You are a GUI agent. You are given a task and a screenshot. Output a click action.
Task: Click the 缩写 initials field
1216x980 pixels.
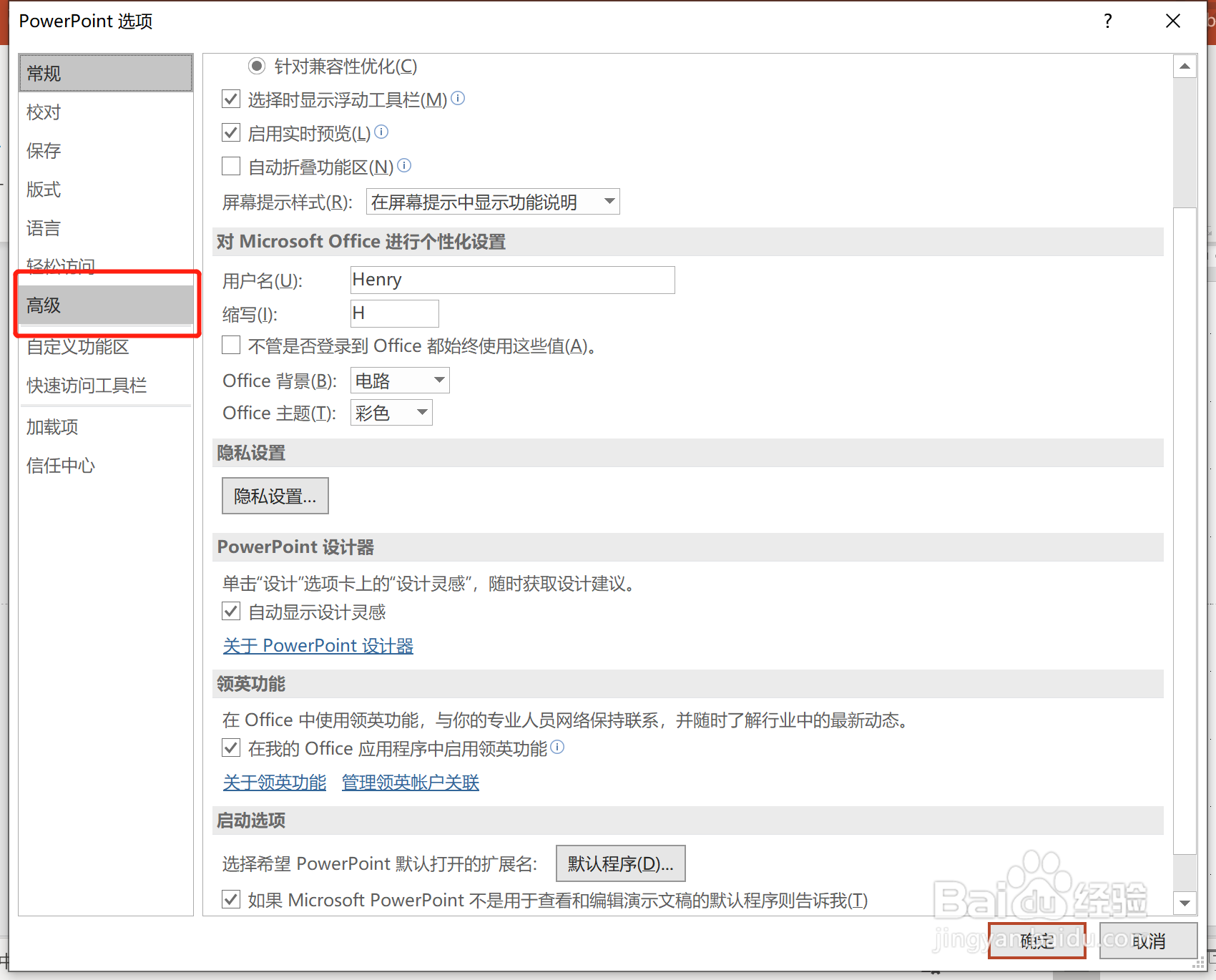[395, 313]
